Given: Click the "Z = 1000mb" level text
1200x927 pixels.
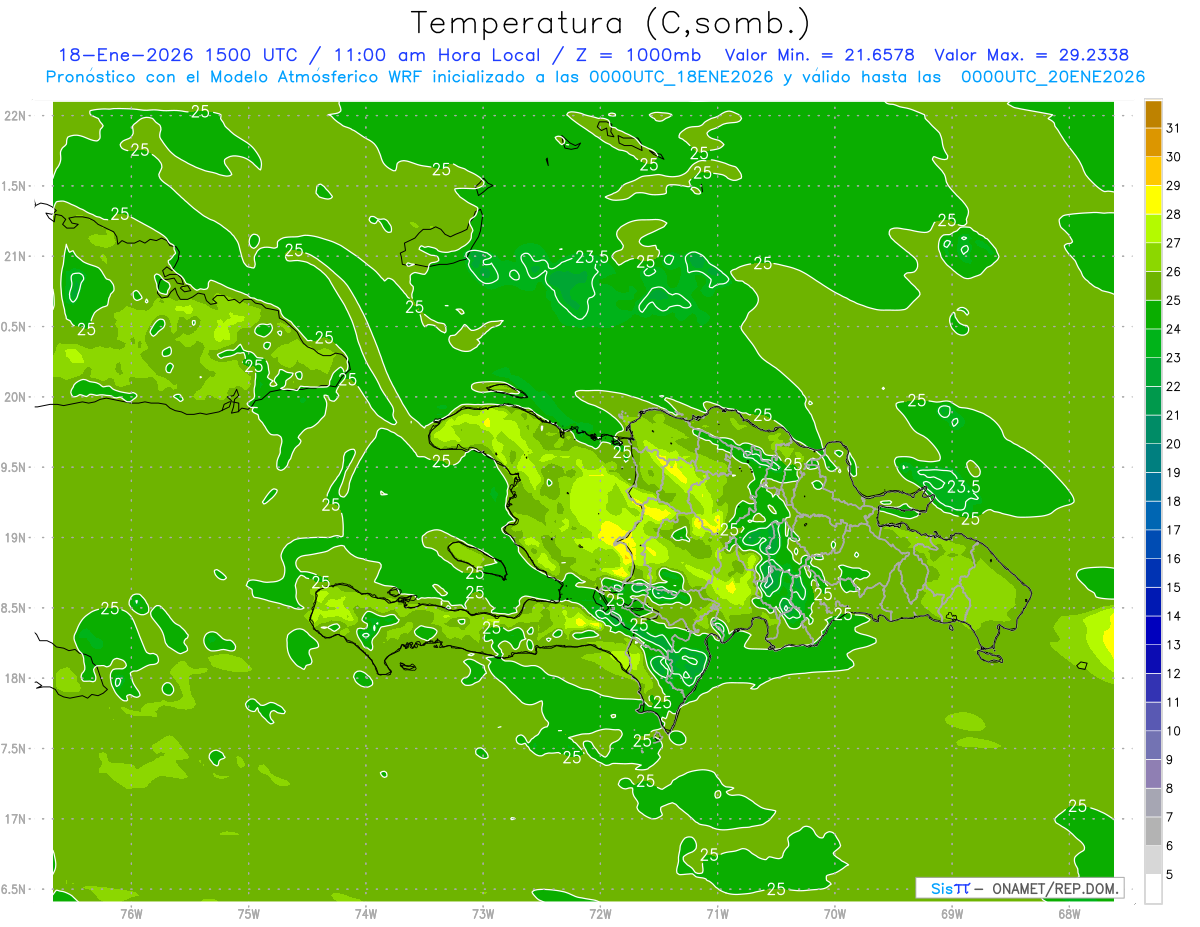Looking at the screenshot, I should pyautogui.click(x=635, y=55).
